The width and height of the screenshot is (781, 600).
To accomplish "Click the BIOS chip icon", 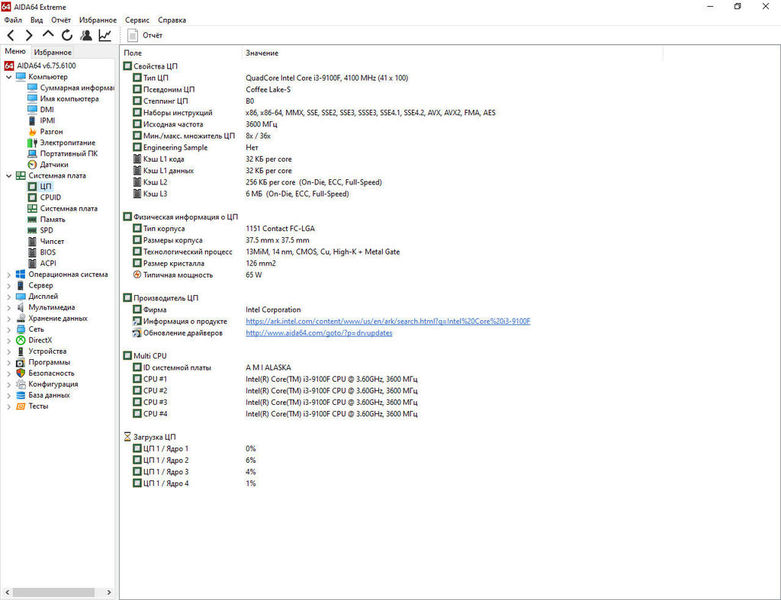I will point(32,252).
